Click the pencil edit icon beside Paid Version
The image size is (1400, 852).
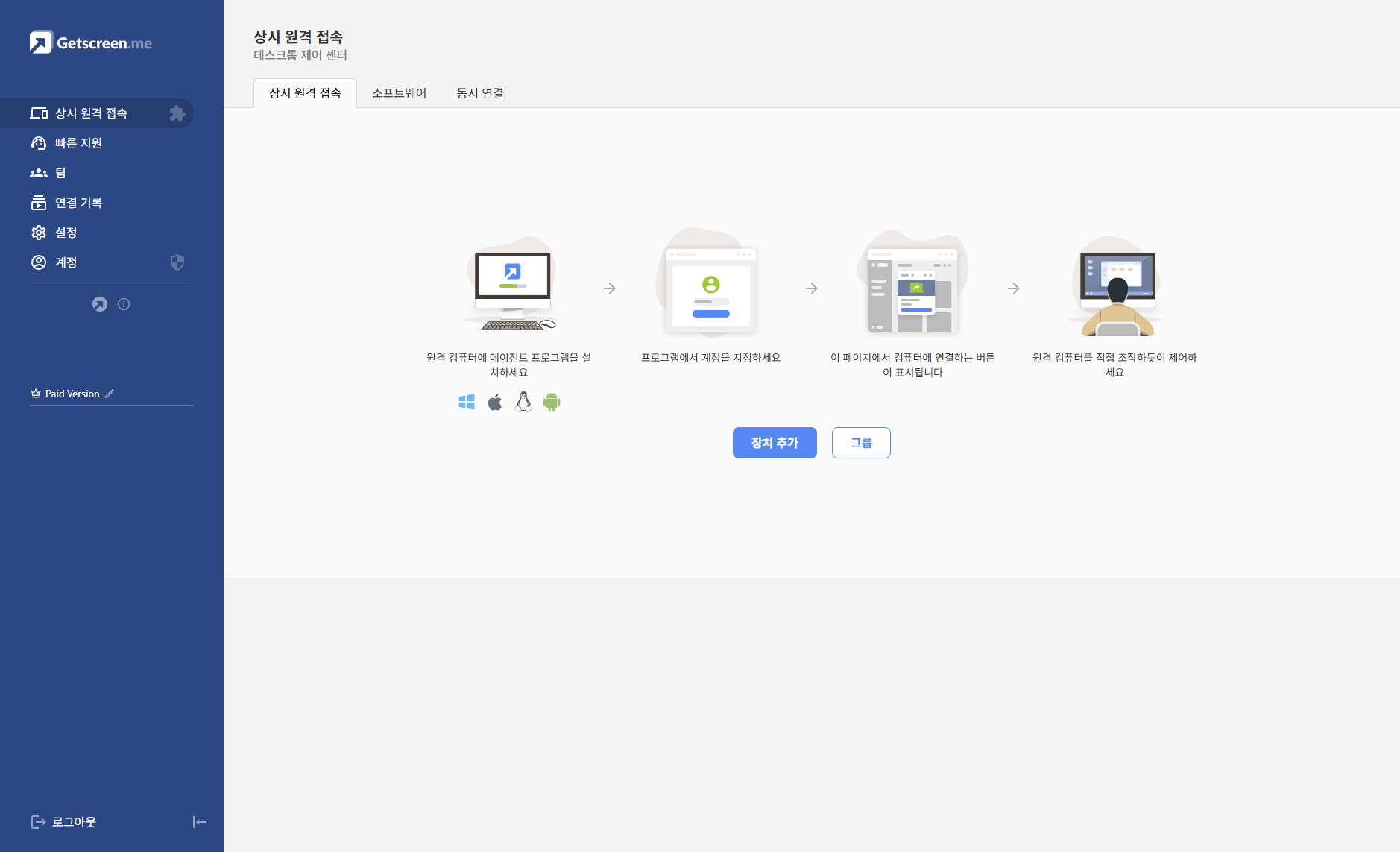point(110,394)
